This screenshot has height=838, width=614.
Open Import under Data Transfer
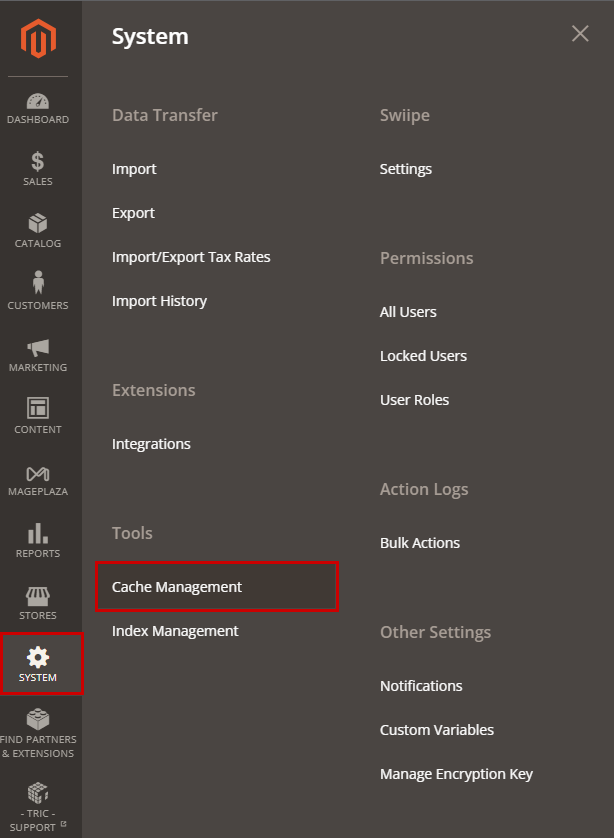tap(134, 169)
